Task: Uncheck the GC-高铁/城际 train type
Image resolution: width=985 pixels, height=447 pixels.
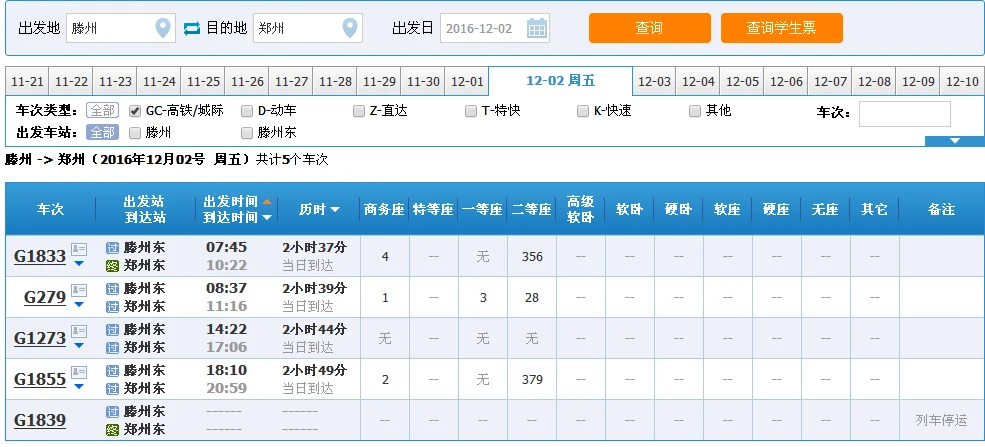Action: [x=134, y=111]
